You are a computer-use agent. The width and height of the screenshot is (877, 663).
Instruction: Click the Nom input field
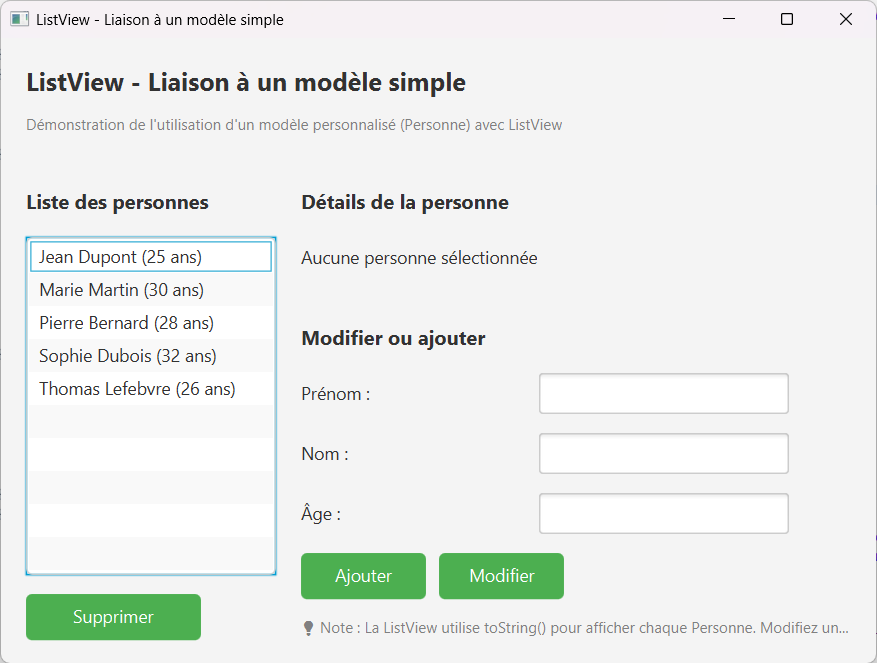(663, 453)
